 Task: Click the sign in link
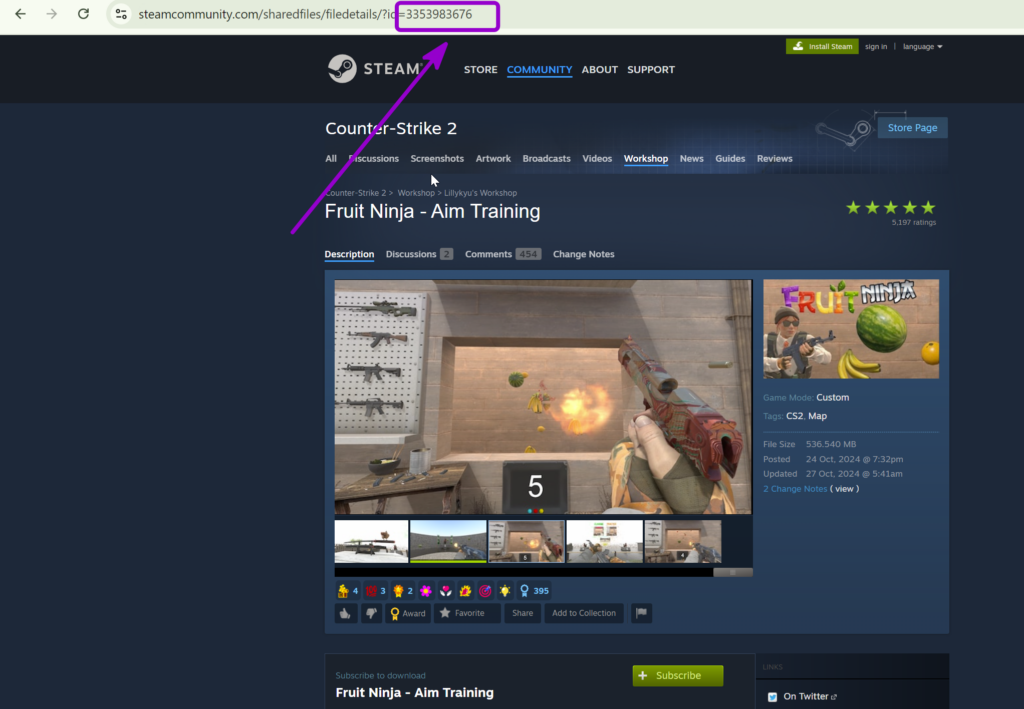pyautogui.click(x=876, y=46)
